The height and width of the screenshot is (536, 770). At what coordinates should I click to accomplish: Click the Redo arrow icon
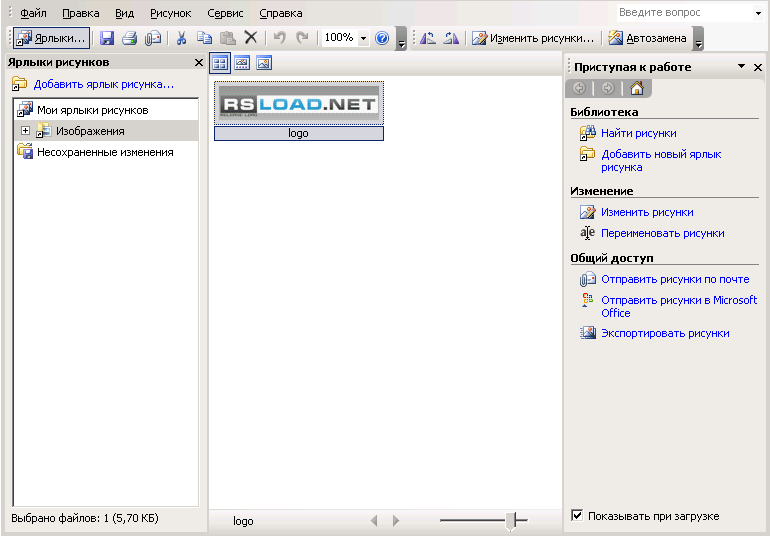pyautogui.click(x=302, y=38)
